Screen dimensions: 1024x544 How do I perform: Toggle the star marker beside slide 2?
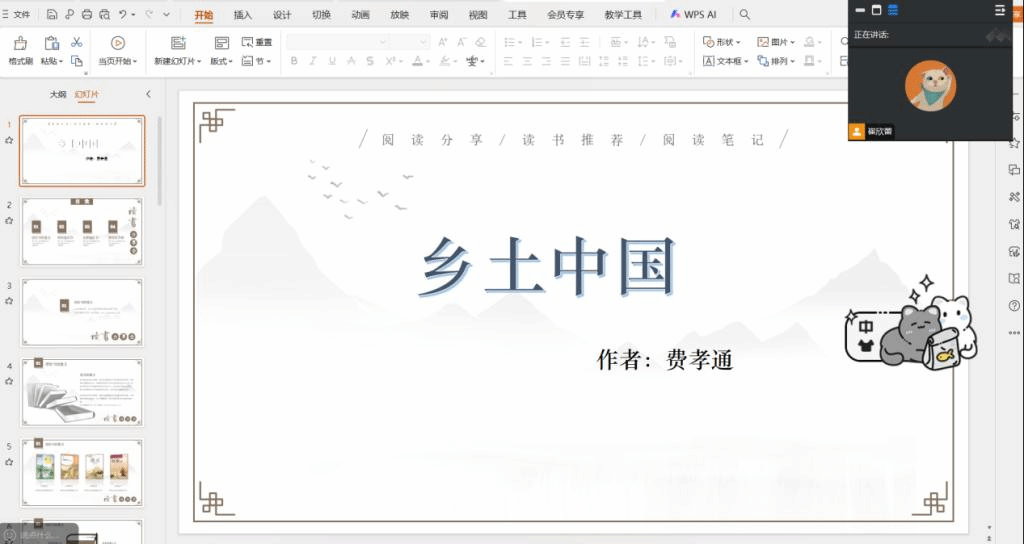tap(9, 221)
